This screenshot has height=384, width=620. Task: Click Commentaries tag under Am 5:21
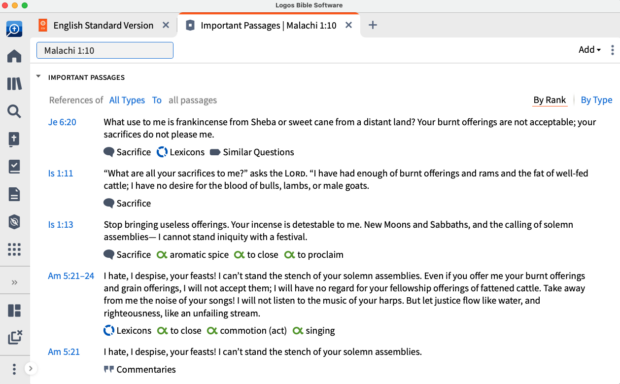point(140,369)
